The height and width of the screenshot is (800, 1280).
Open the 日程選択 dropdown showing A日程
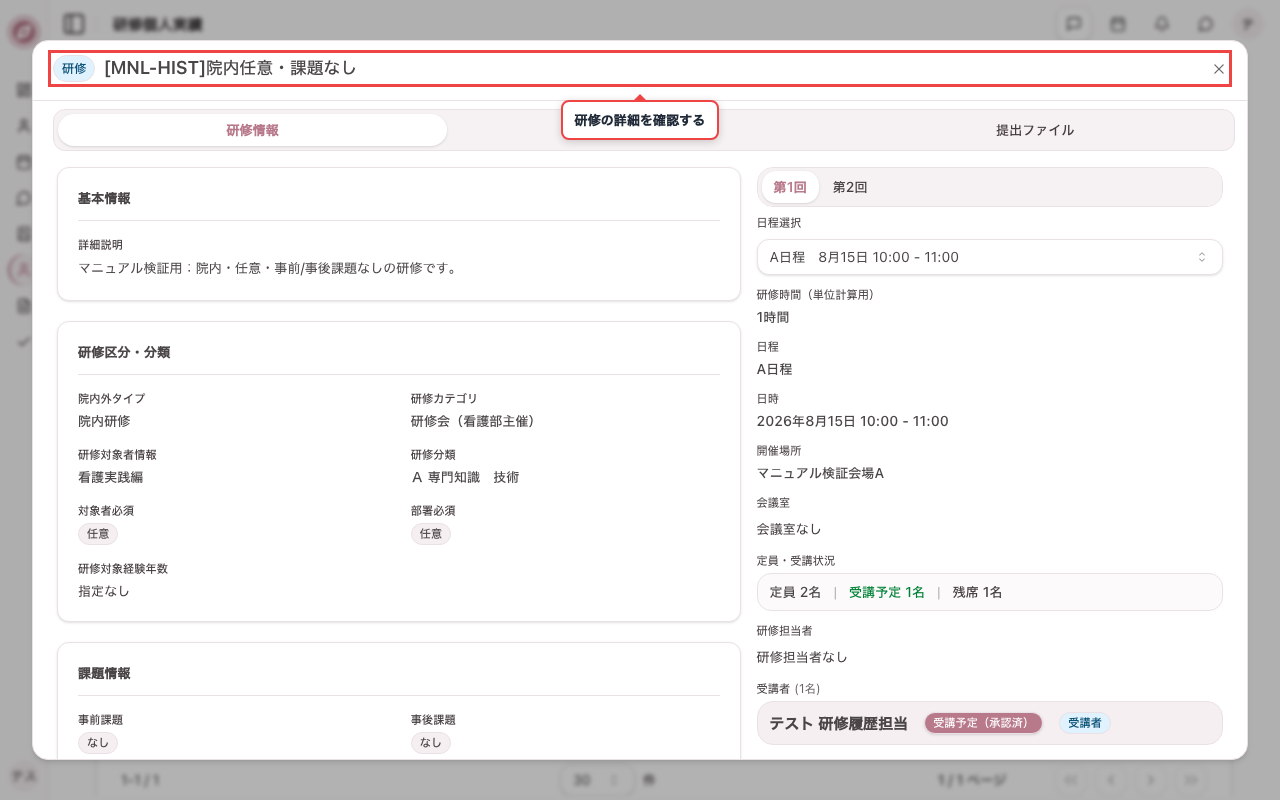pyautogui.click(x=989, y=257)
